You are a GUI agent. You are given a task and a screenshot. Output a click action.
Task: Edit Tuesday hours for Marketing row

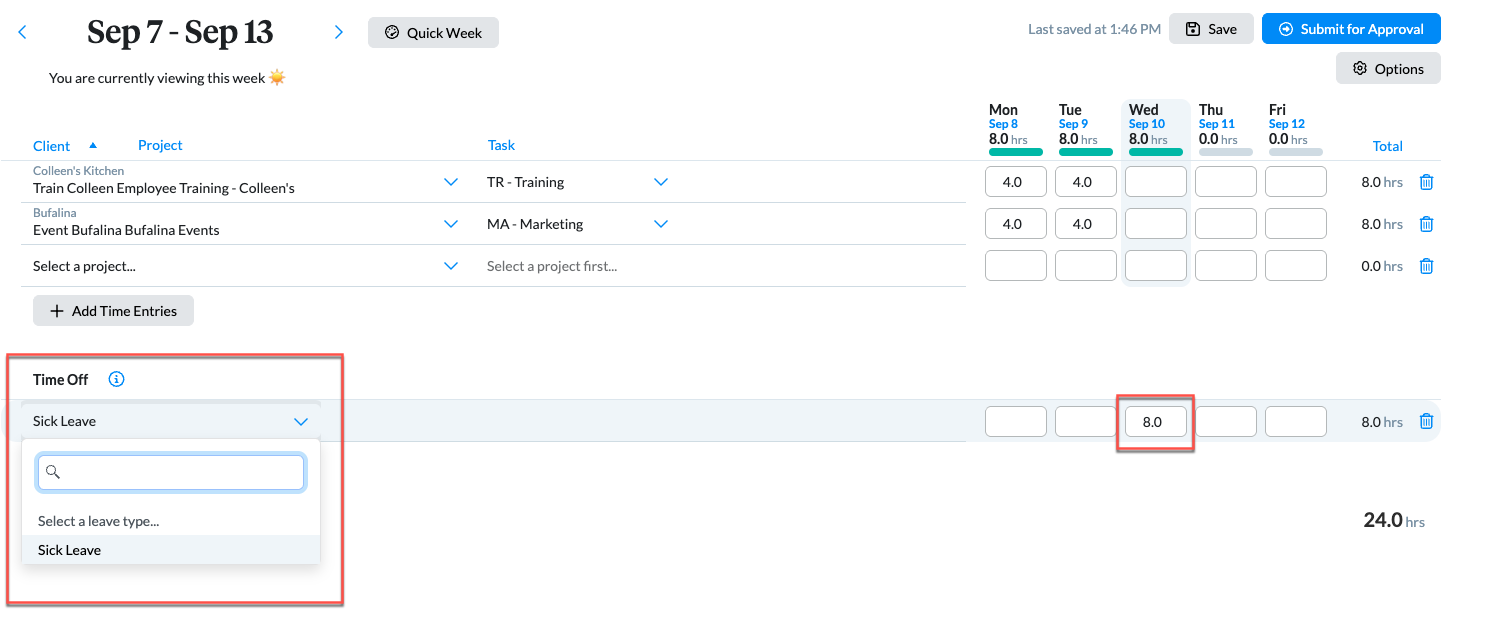pos(1086,224)
